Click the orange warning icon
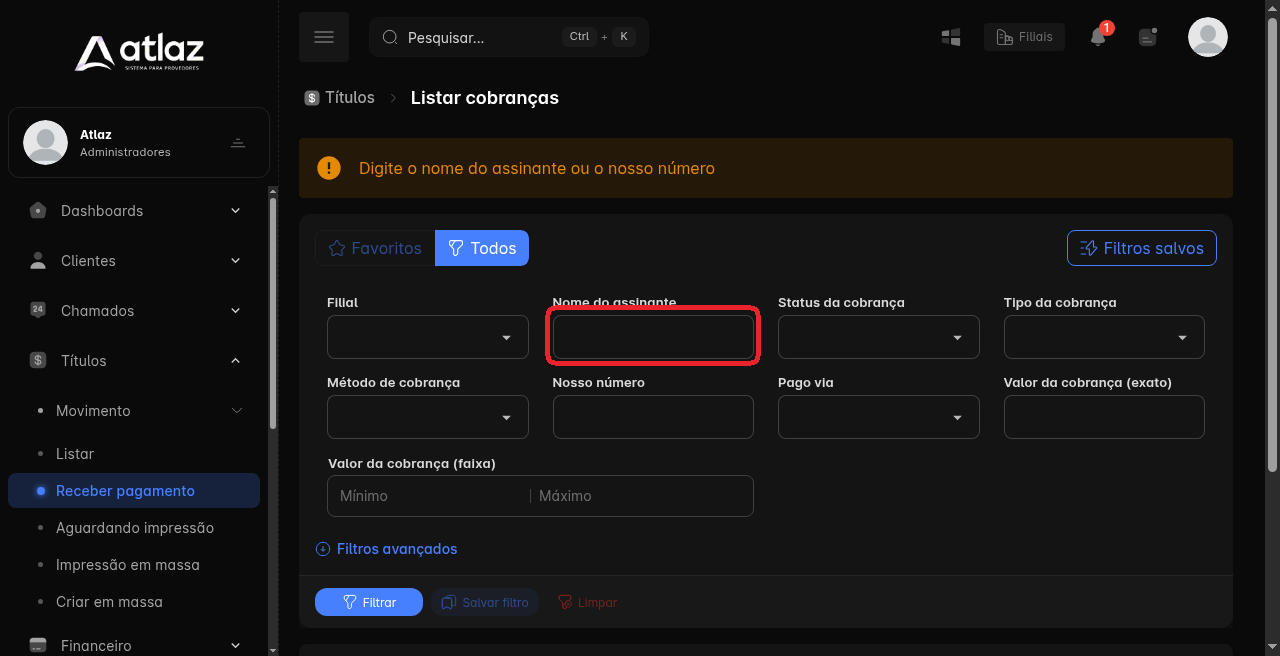This screenshot has height=656, width=1280. pos(329,168)
